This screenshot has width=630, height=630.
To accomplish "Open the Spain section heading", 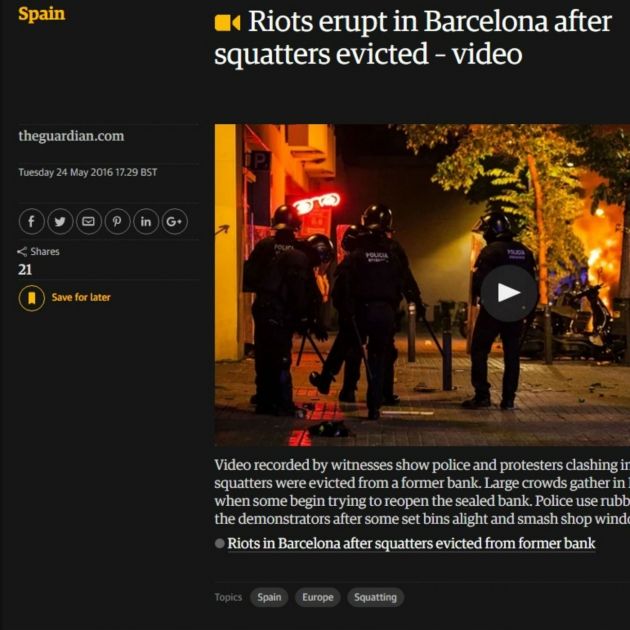I will (41, 14).
